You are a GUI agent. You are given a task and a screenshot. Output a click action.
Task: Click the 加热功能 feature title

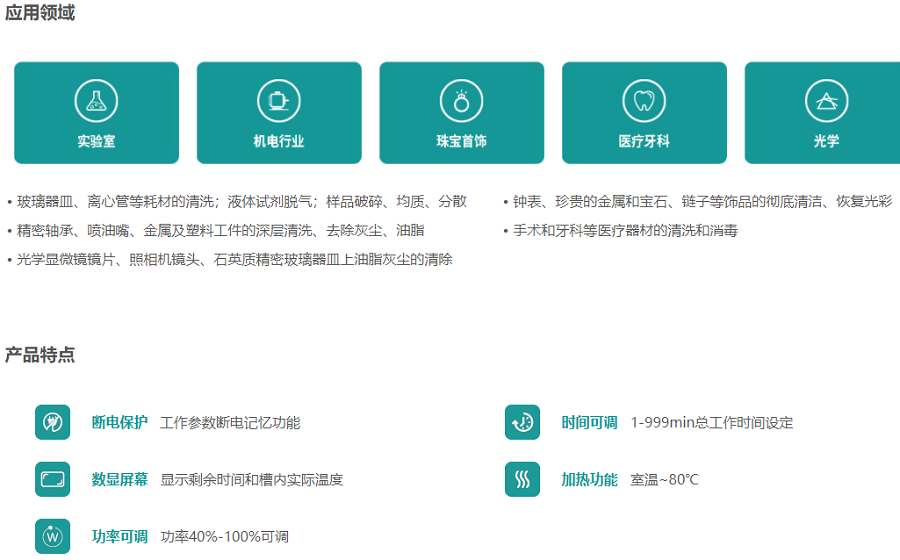tap(589, 480)
